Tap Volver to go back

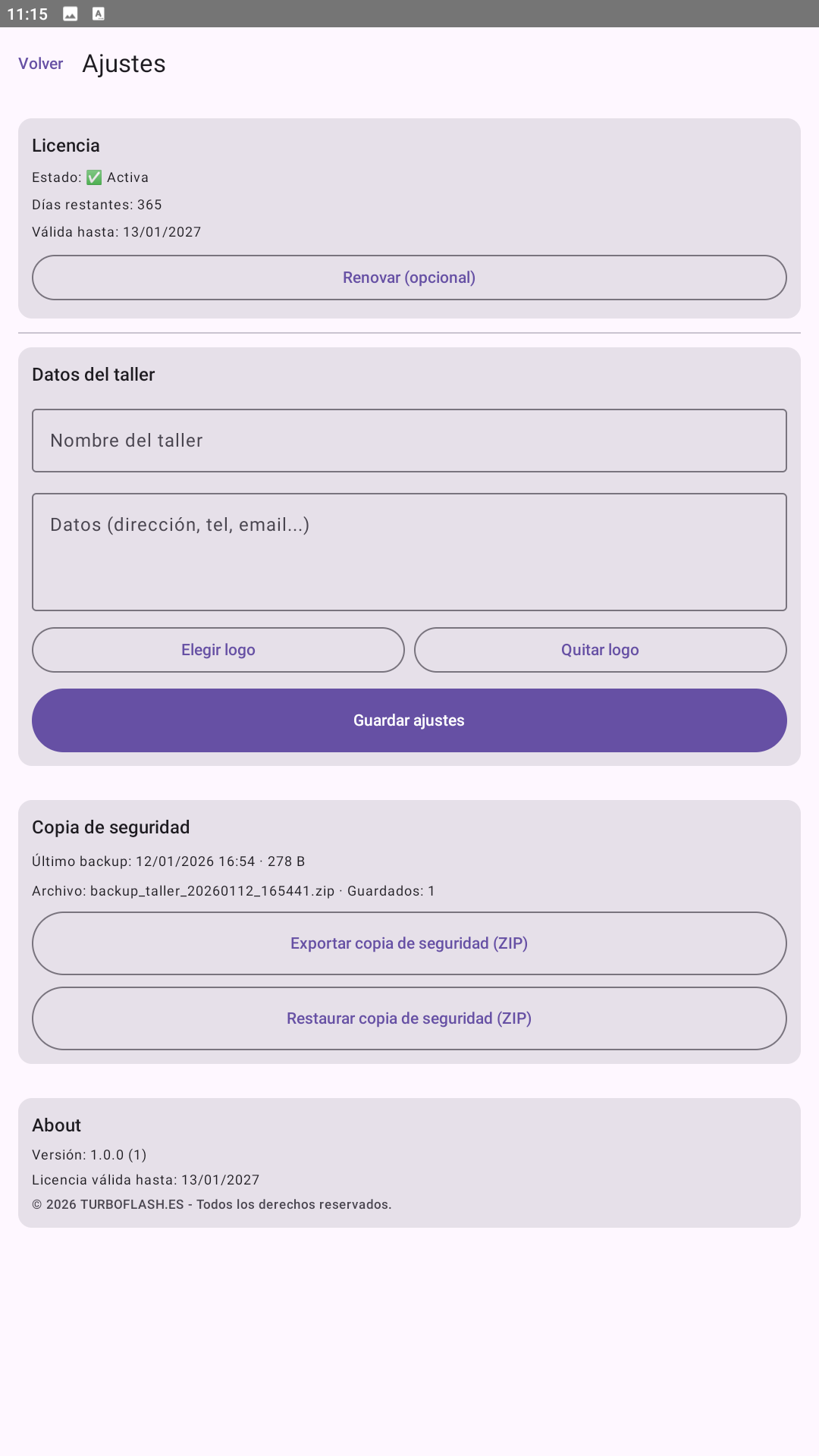coord(40,64)
